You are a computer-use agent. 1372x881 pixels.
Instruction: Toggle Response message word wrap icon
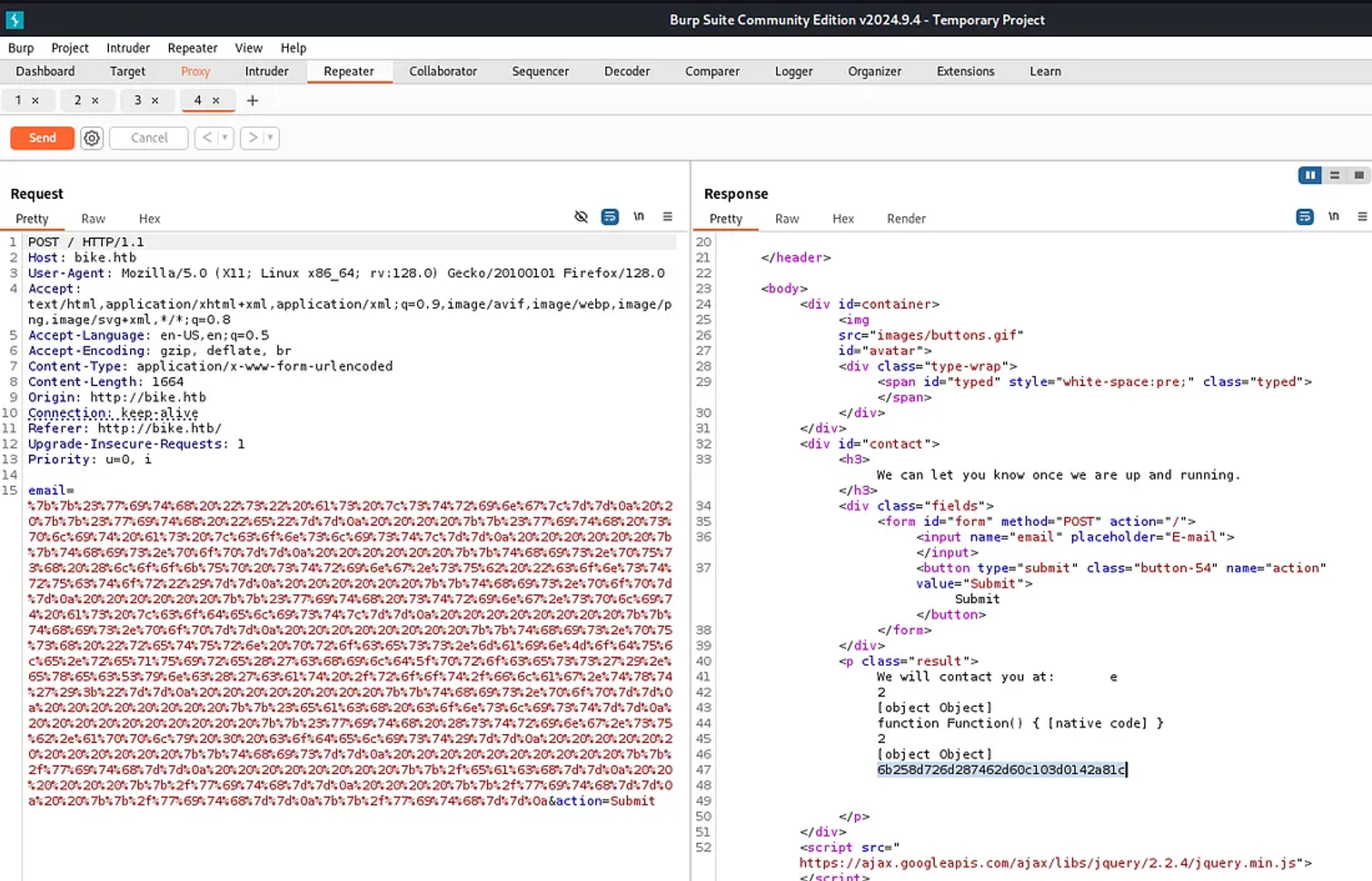coord(1304,217)
